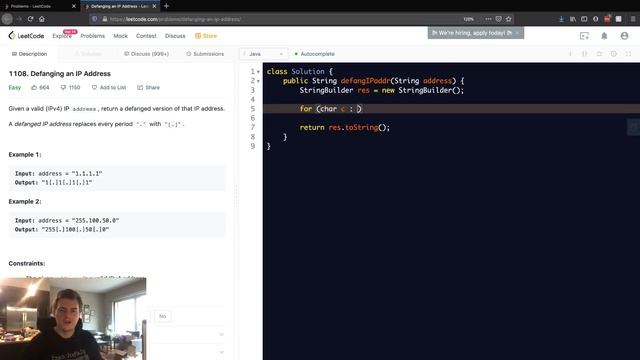Click the thumbs down dislike icon

[x=63, y=87]
